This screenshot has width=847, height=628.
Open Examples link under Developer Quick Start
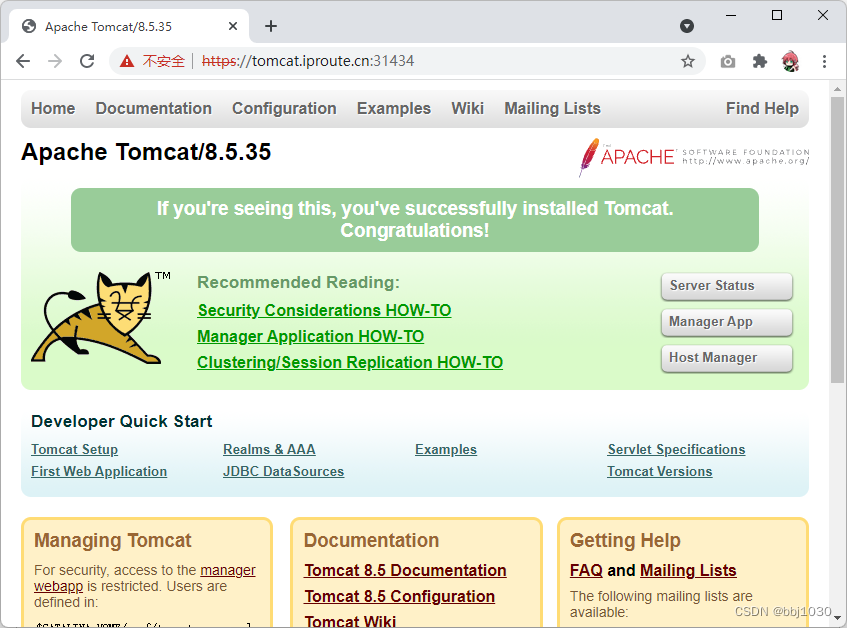click(446, 449)
